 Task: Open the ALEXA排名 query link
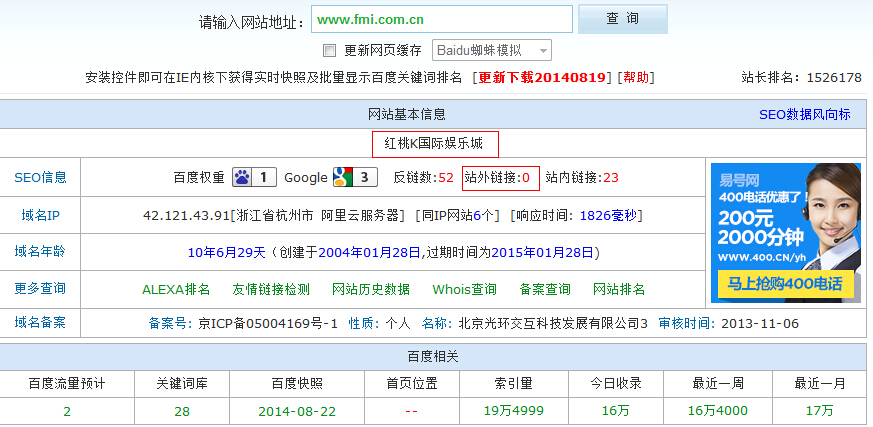click(x=176, y=289)
